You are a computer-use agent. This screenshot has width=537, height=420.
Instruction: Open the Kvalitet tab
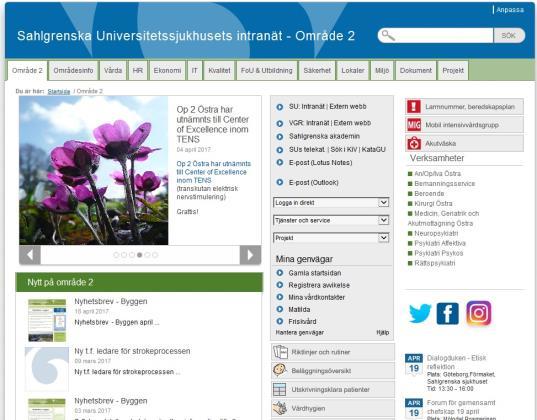pyautogui.click(x=219, y=71)
